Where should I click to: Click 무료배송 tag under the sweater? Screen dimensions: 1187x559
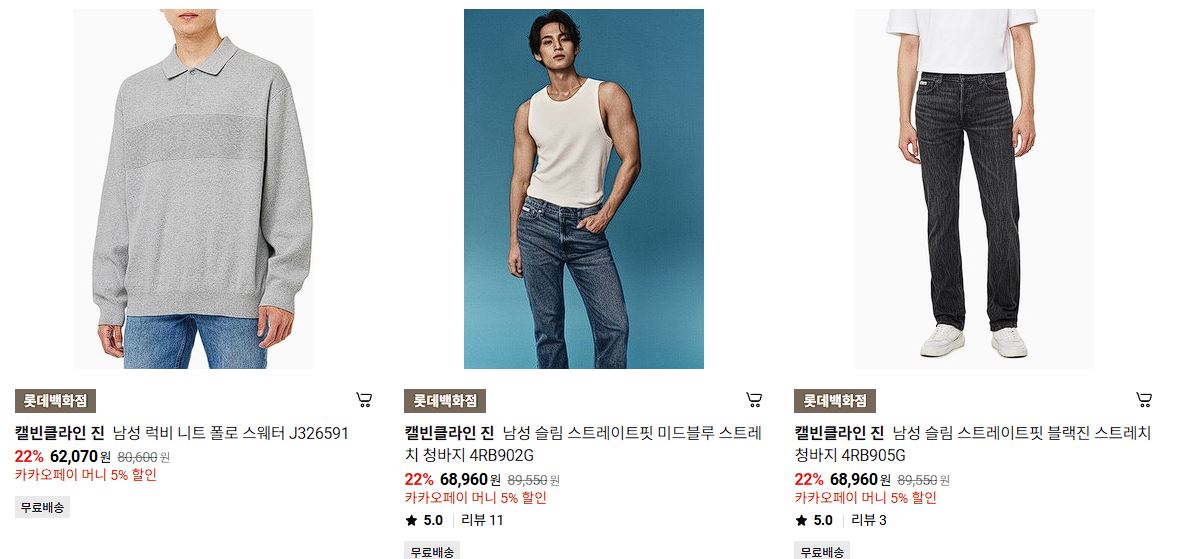tap(42, 507)
